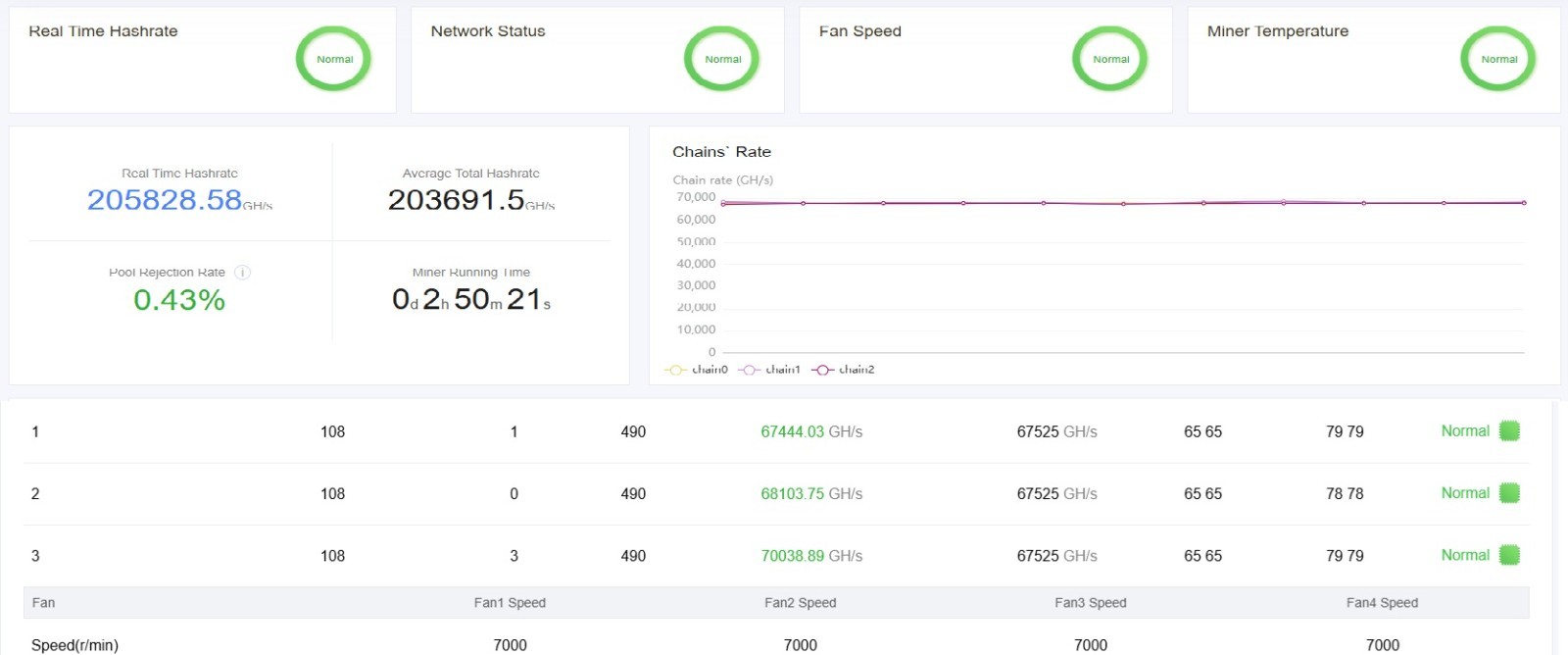Select the Fan1 Speed column header
The height and width of the screenshot is (655, 1568).
(x=510, y=603)
